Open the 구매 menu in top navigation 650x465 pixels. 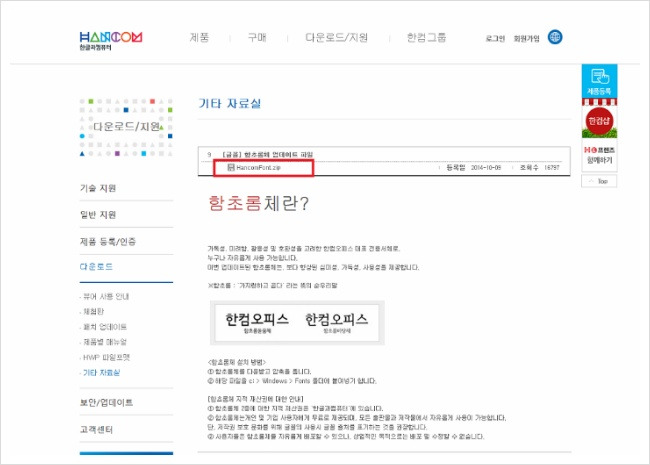coord(257,38)
